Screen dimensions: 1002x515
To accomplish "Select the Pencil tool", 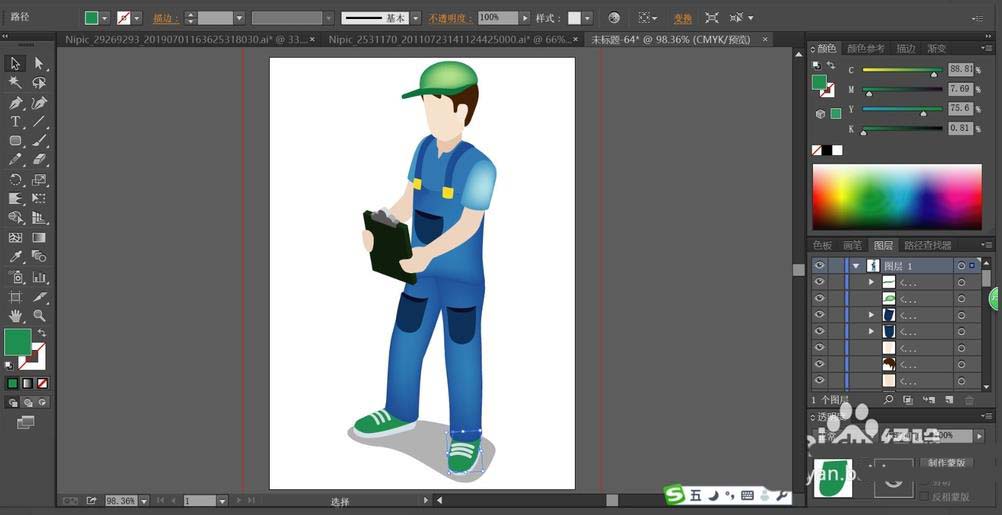I will [x=16, y=159].
